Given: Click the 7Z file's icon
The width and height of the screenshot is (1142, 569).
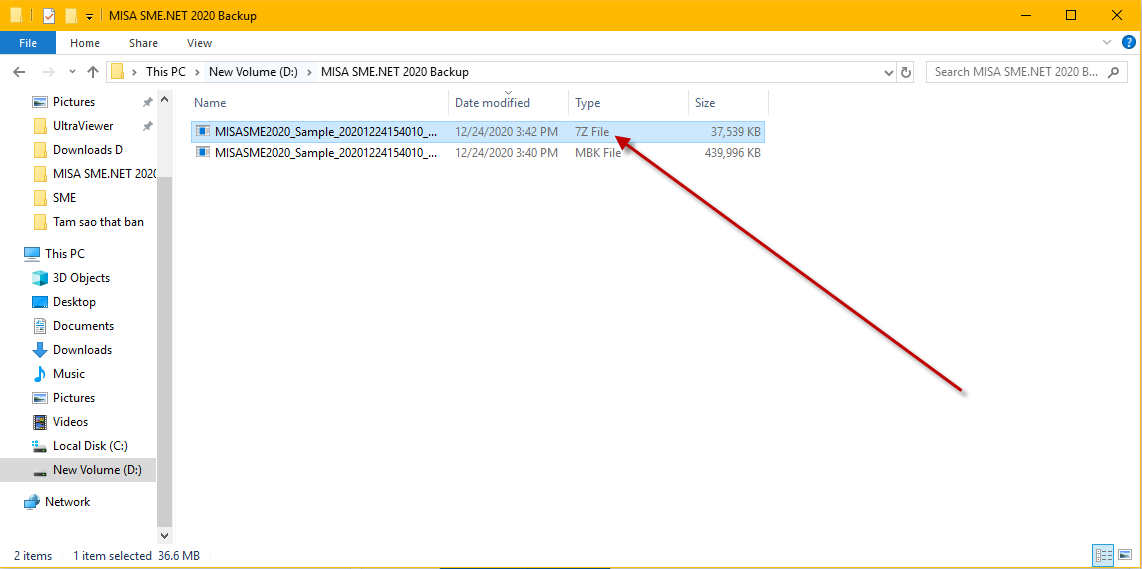Looking at the screenshot, I should pyautogui.click(x=202, y=132).
